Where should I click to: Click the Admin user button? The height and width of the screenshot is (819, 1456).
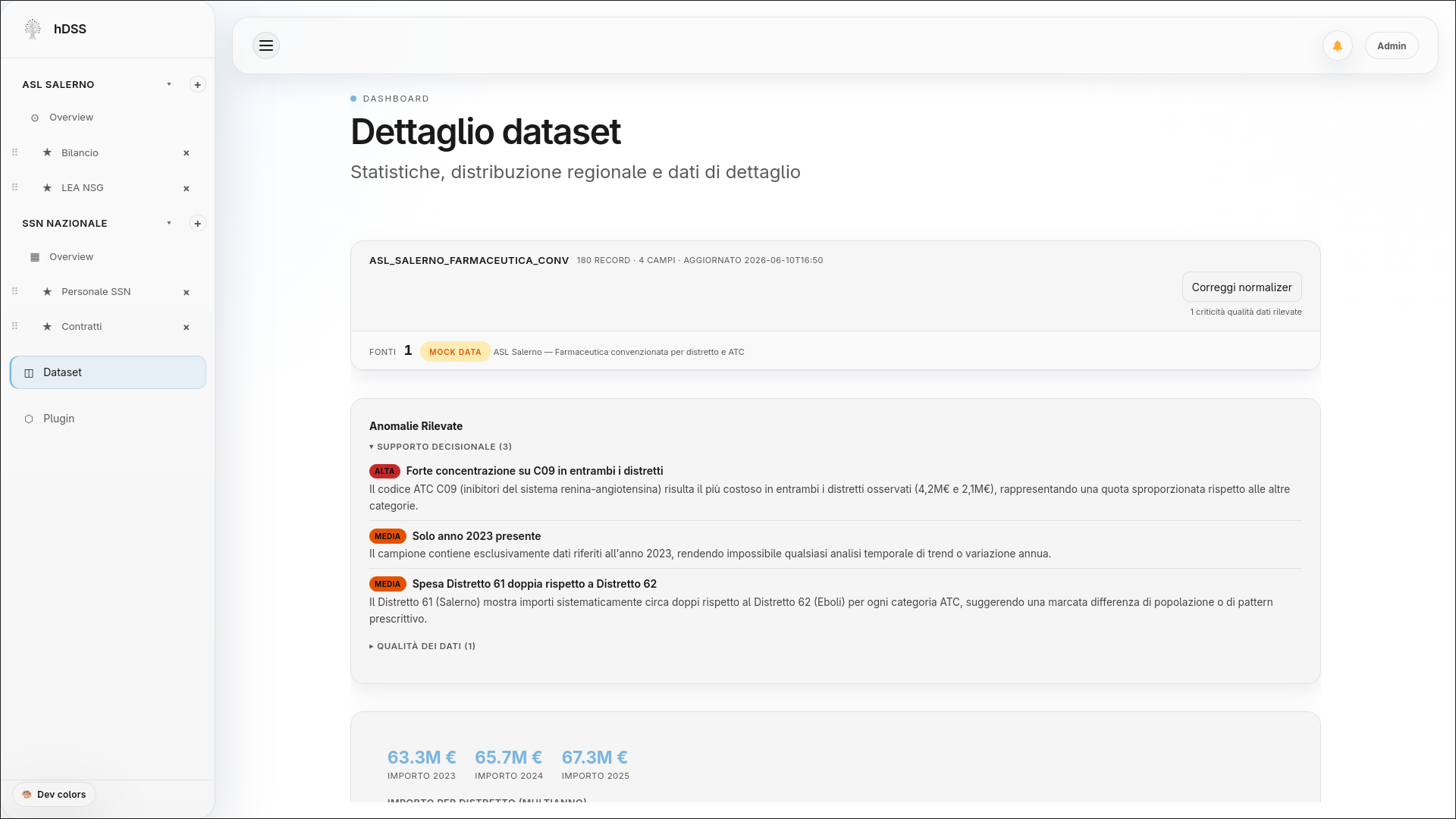pyautogui.click(x=1392, y=46)
